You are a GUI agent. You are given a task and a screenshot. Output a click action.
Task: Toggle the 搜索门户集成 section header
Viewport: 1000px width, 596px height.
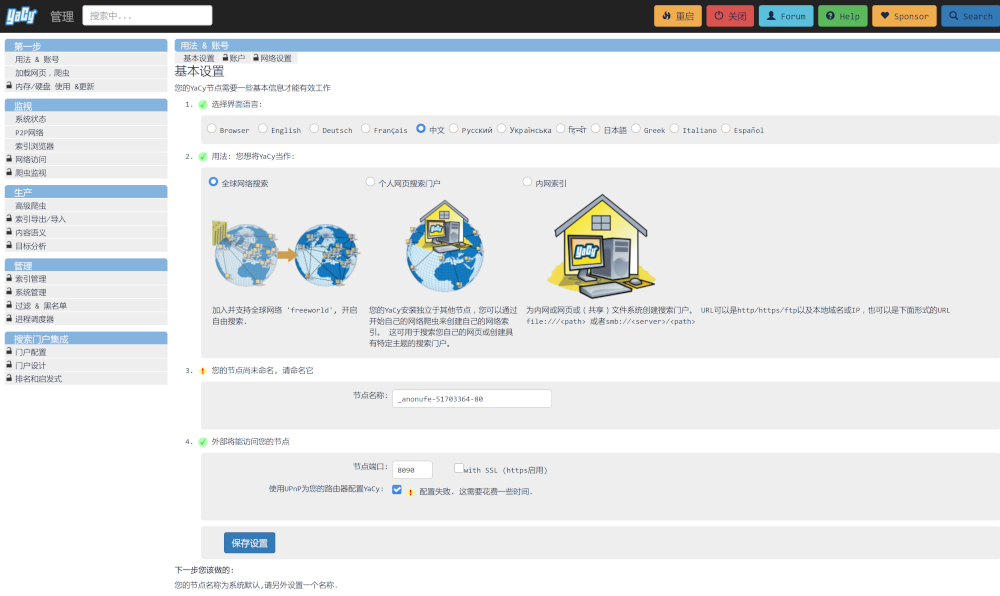click(x=85, y=339)
